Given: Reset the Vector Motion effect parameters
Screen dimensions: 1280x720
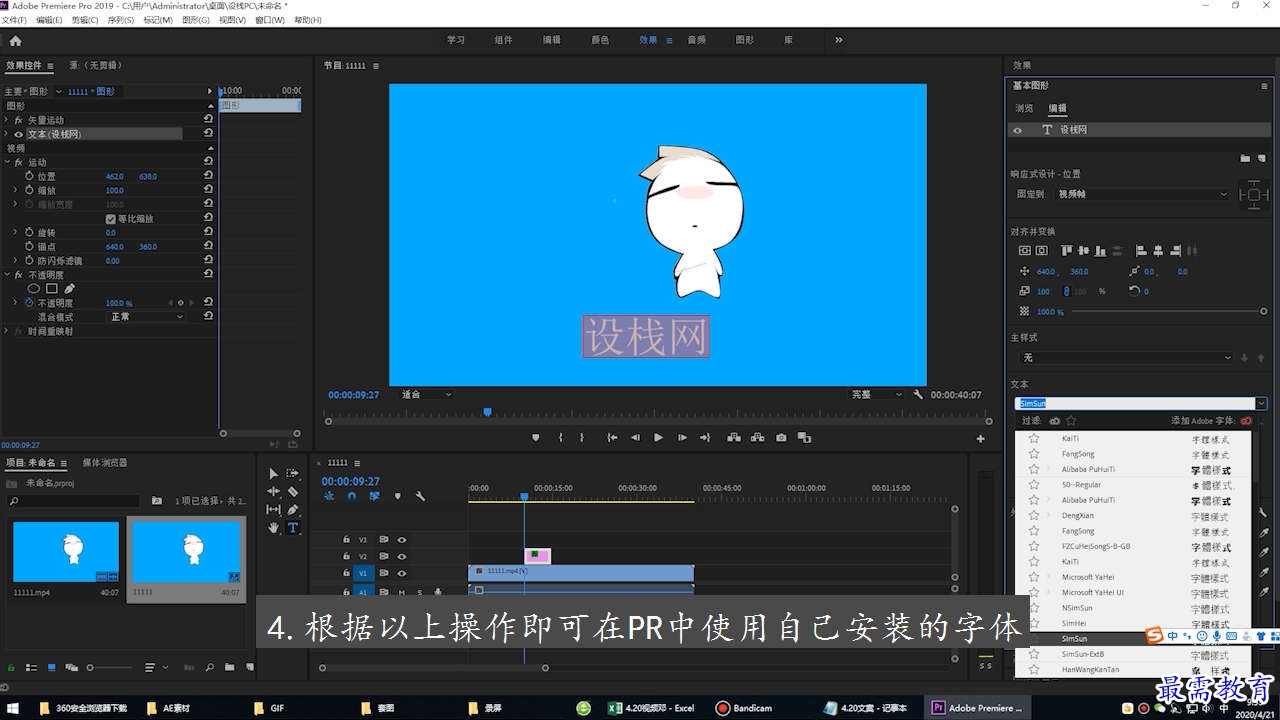Looking at the screenshot, I should pyautogui.click(x=208, y=119).
